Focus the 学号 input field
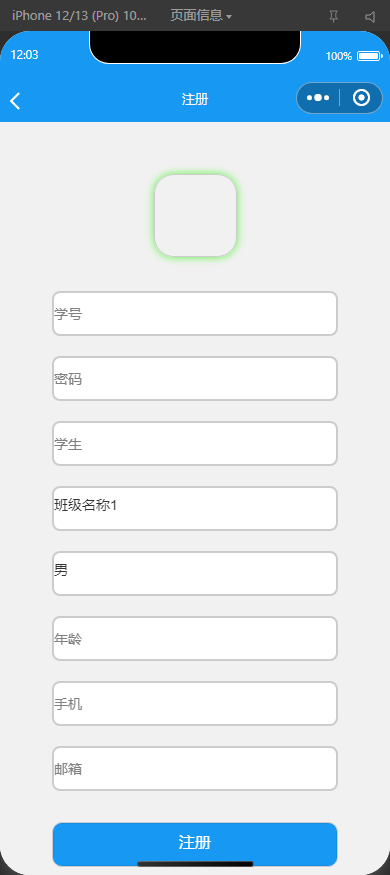Image resolution: width=390 pixels, height=875 pixels. tap(195, 313)
